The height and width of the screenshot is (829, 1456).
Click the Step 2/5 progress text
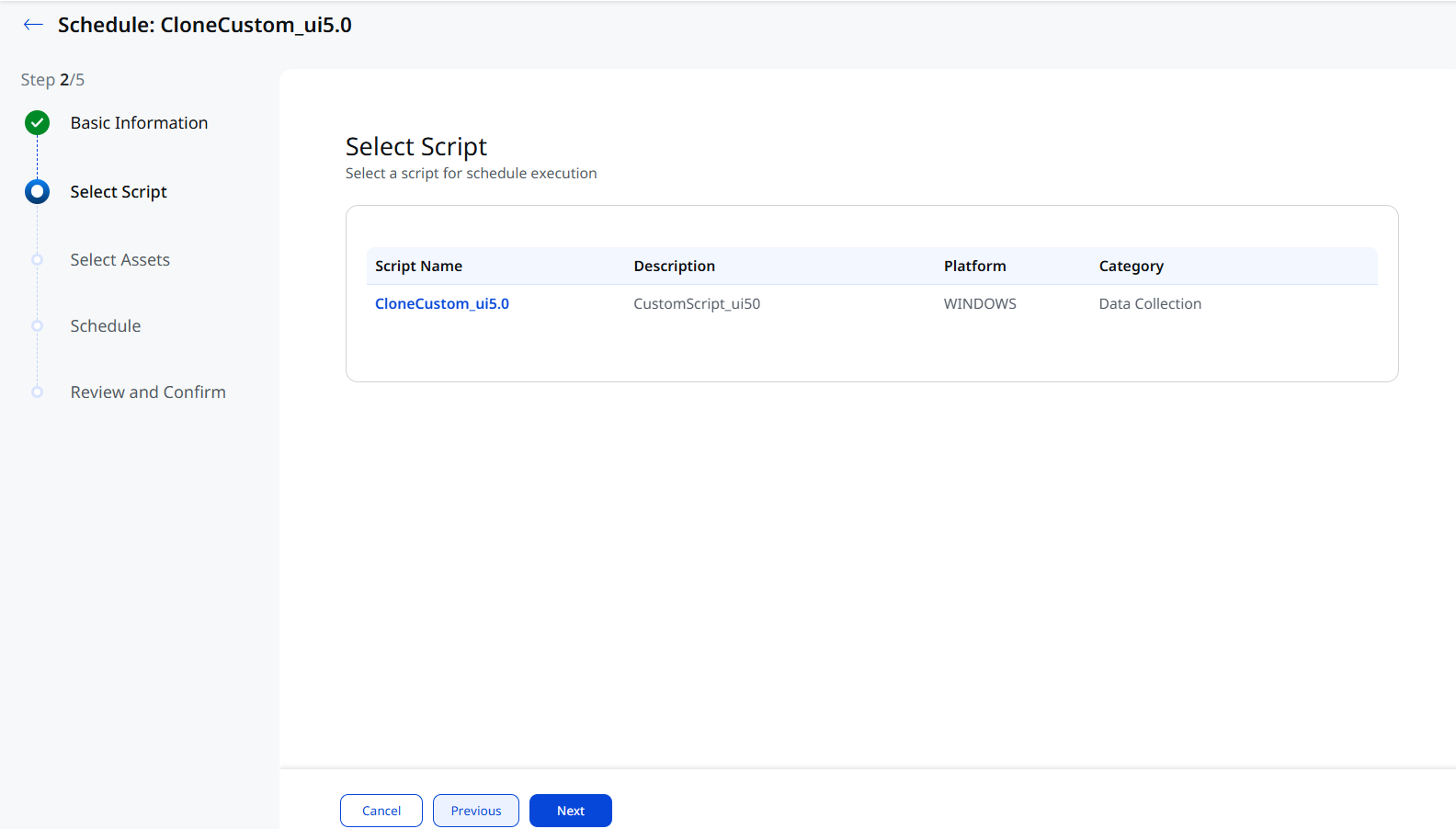[x=52, y=80]
